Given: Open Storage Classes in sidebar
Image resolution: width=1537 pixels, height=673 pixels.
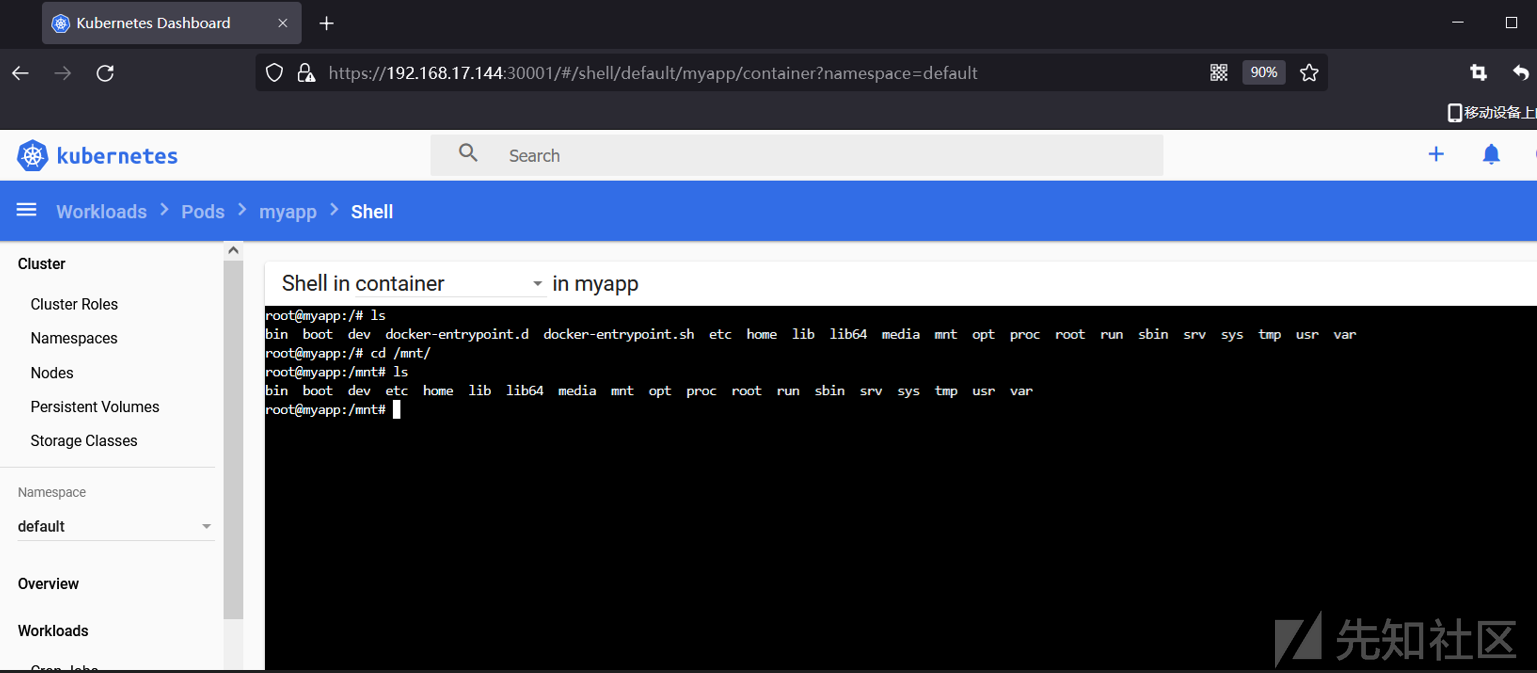Looking at the screenshot, I should (84, 441).
